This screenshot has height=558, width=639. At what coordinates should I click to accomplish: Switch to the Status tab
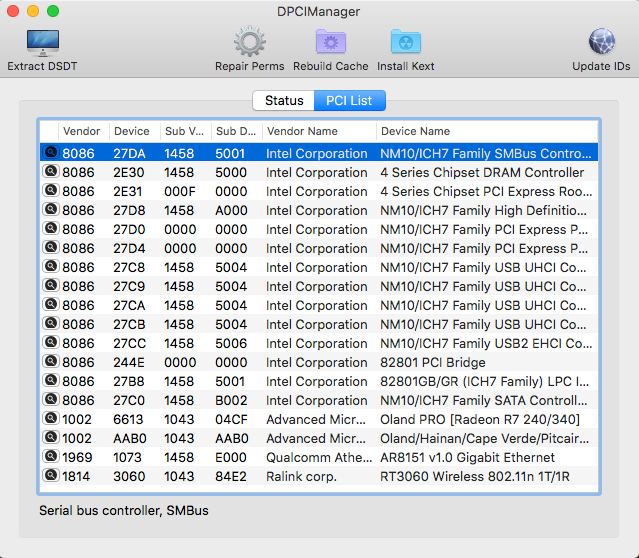tap(284, 100)
